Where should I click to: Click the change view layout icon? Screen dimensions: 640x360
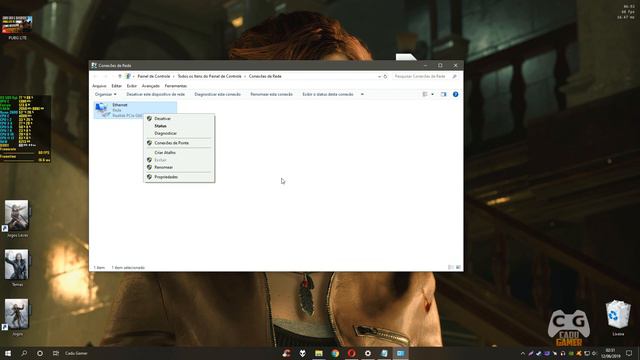pyautogui.click(x=425, y=94)
